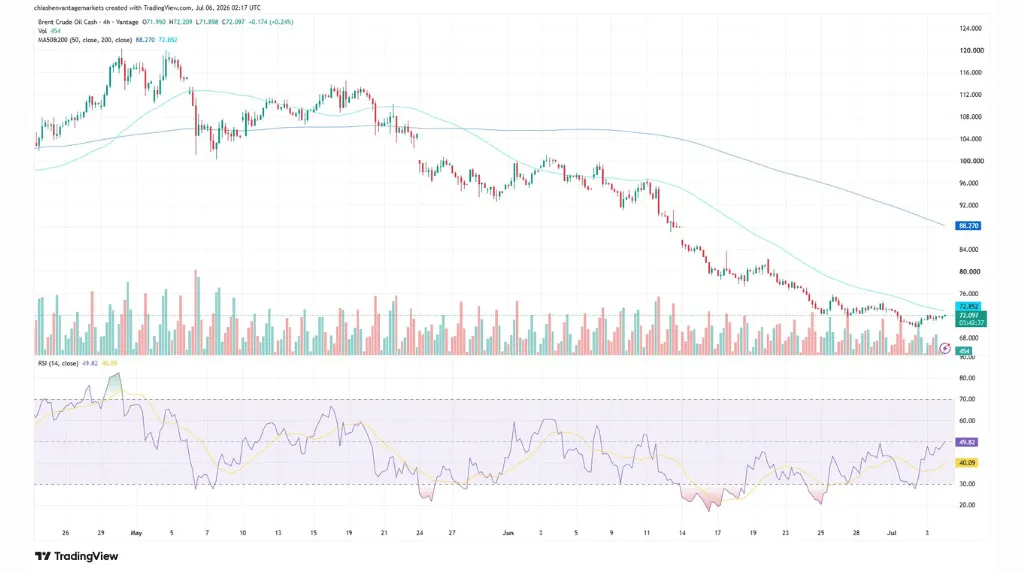Click the 27 date on time axis
1024x572 pixels.
pos(452,533)
